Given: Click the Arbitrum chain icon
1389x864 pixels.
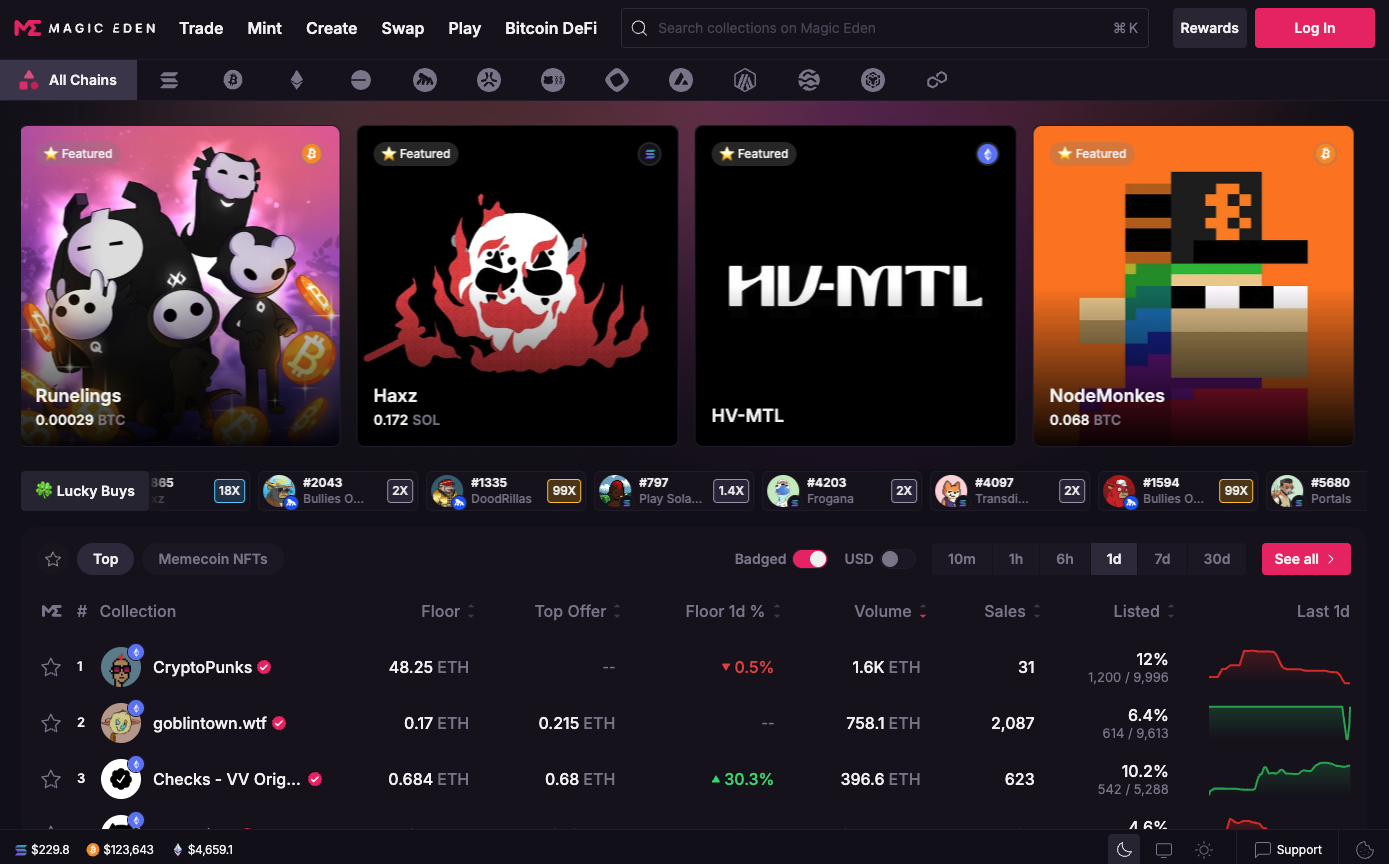Looking at the screenshot, I should point(745,80).
